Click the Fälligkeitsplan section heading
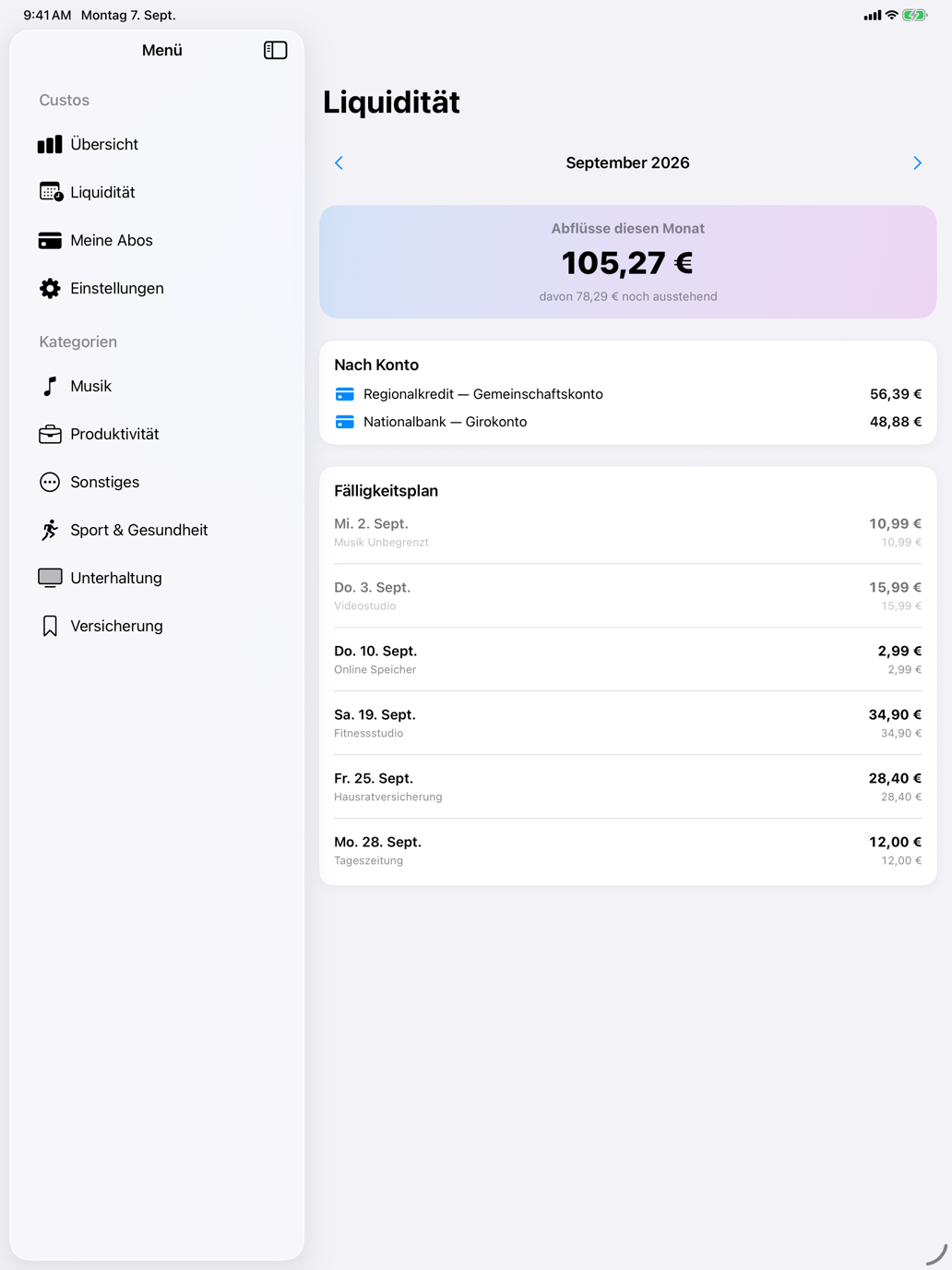The image size is (952, 1270). pos(387,491)
